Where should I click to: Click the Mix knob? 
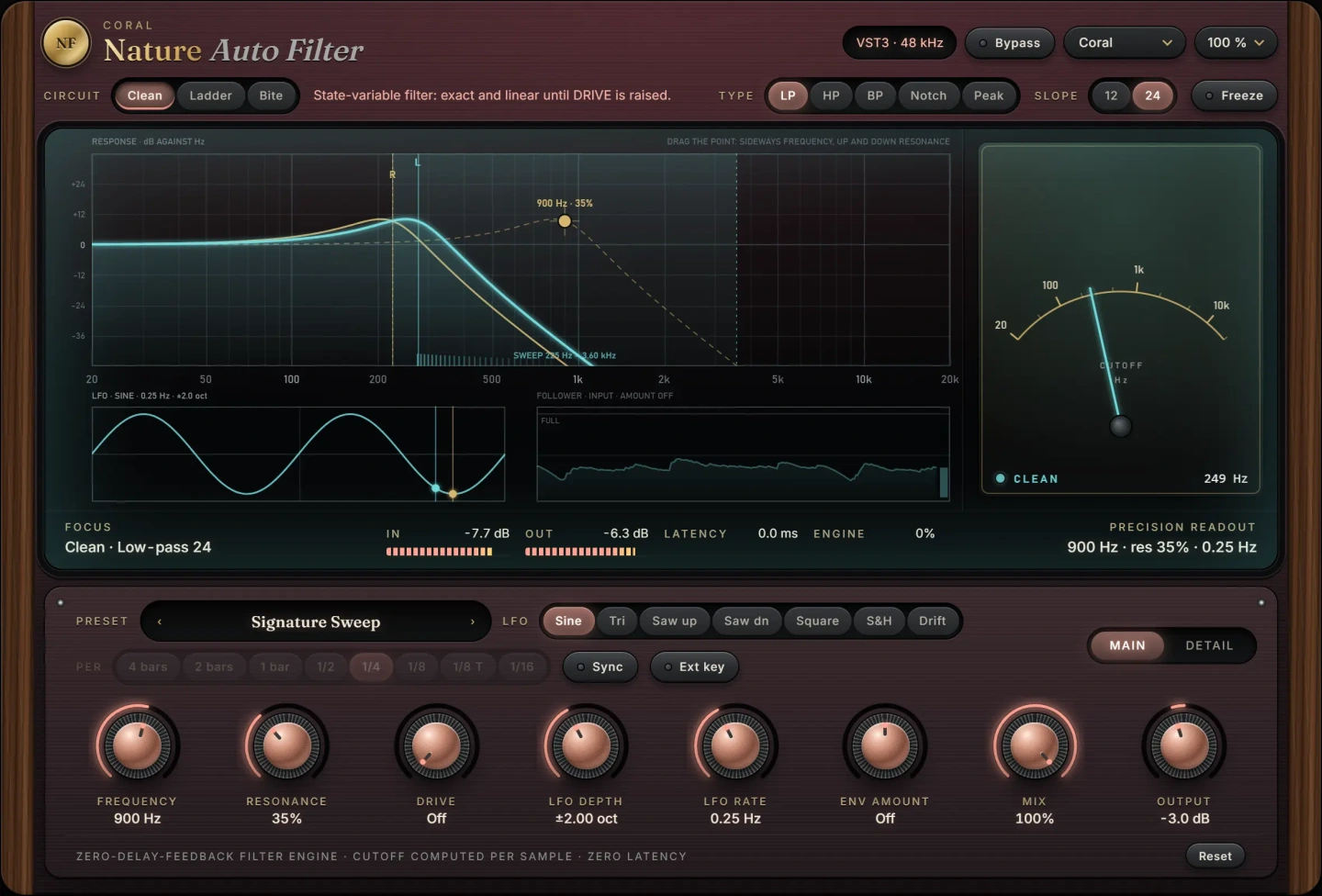1035,745
